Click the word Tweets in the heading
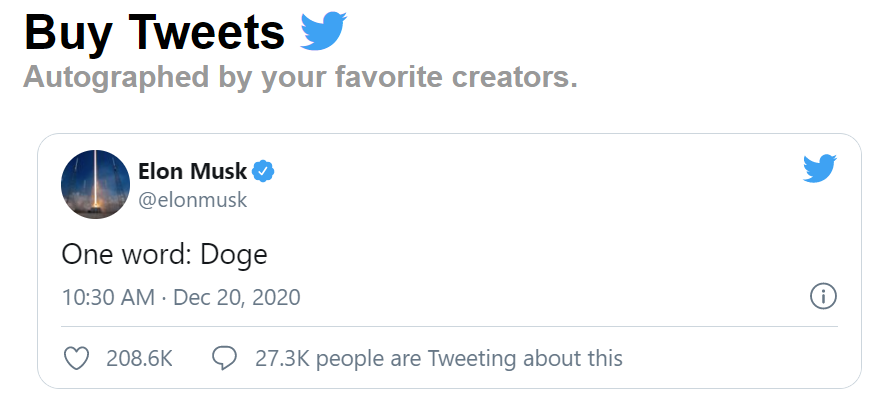 [x=207, y=31]
